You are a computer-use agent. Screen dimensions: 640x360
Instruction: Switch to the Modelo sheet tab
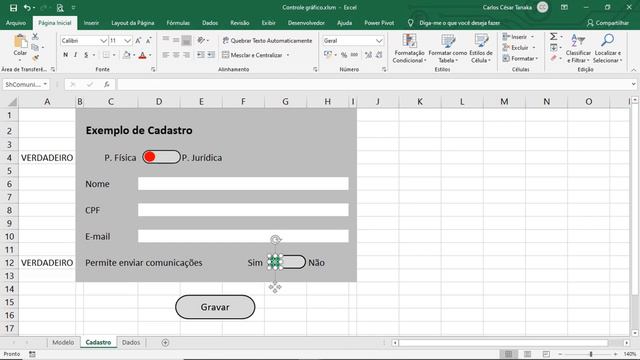coord(63,342)
